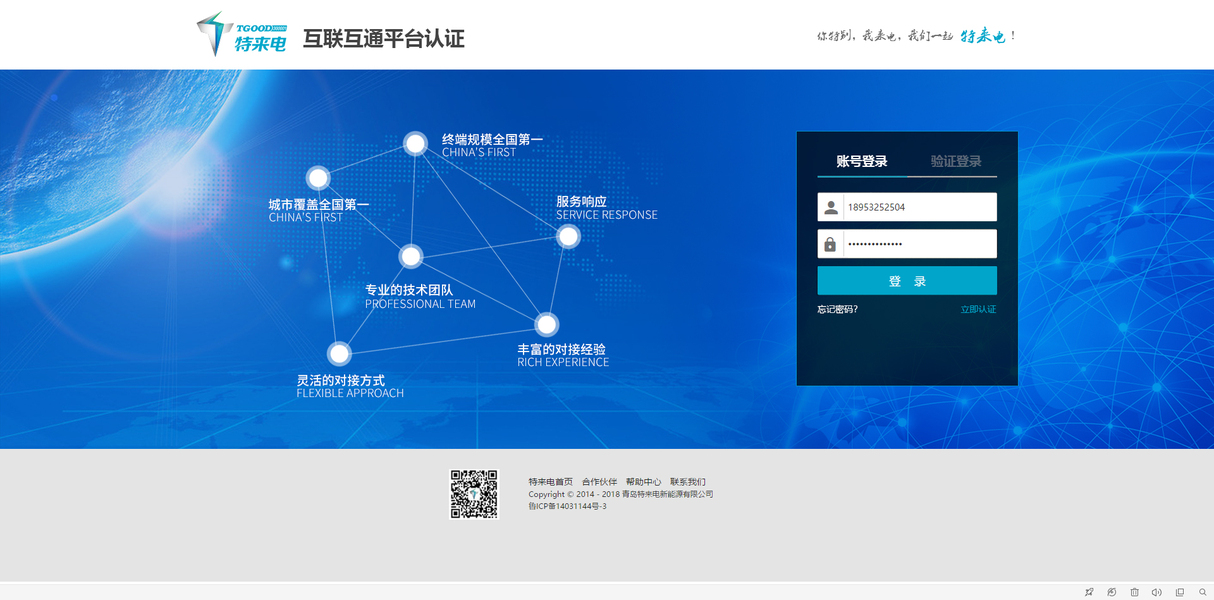This screenshot has height=600, width=1214.
Task: Click the speaker sound icon in the status bar
Action: [x=1157, y=592]
